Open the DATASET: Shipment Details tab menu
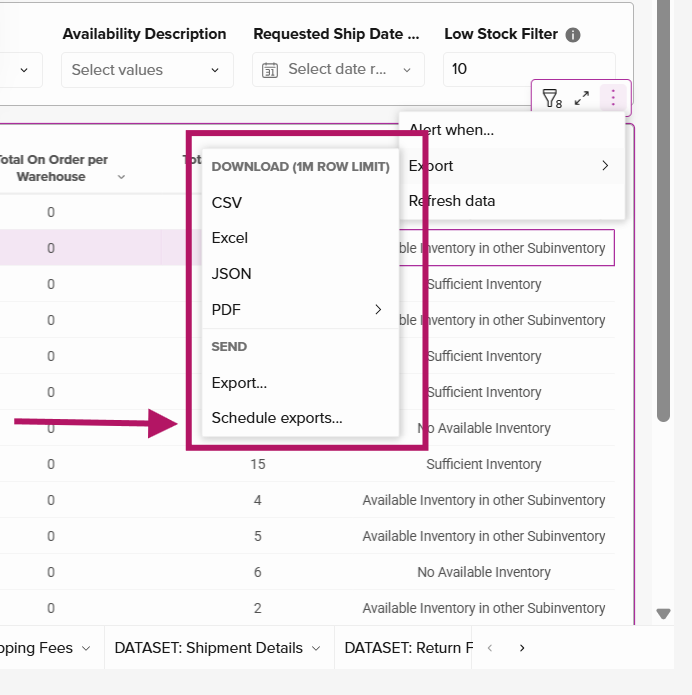The image size is (692, 695). [316, 648]
